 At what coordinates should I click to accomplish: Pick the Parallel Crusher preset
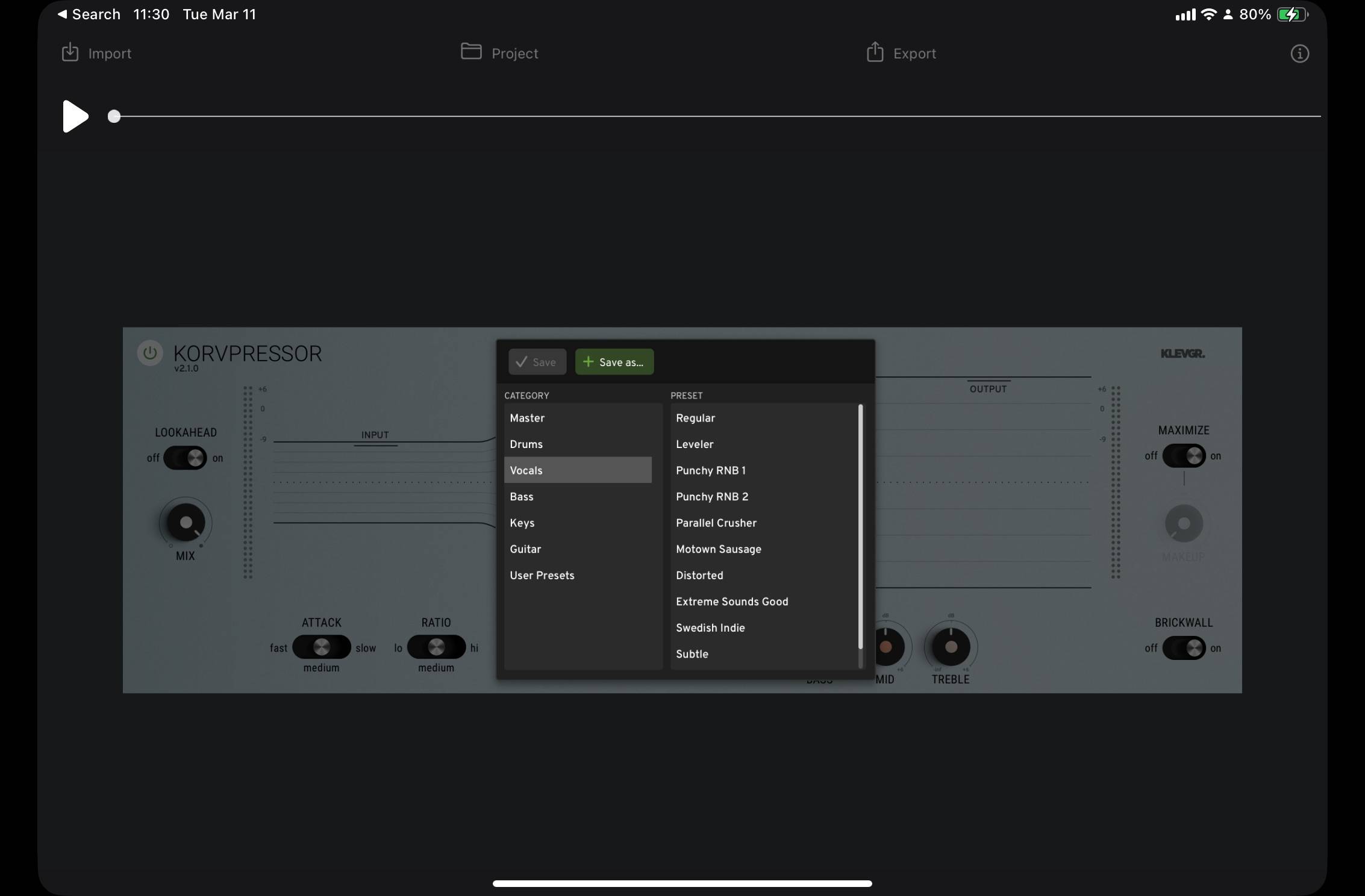click(x=763, y=523)
